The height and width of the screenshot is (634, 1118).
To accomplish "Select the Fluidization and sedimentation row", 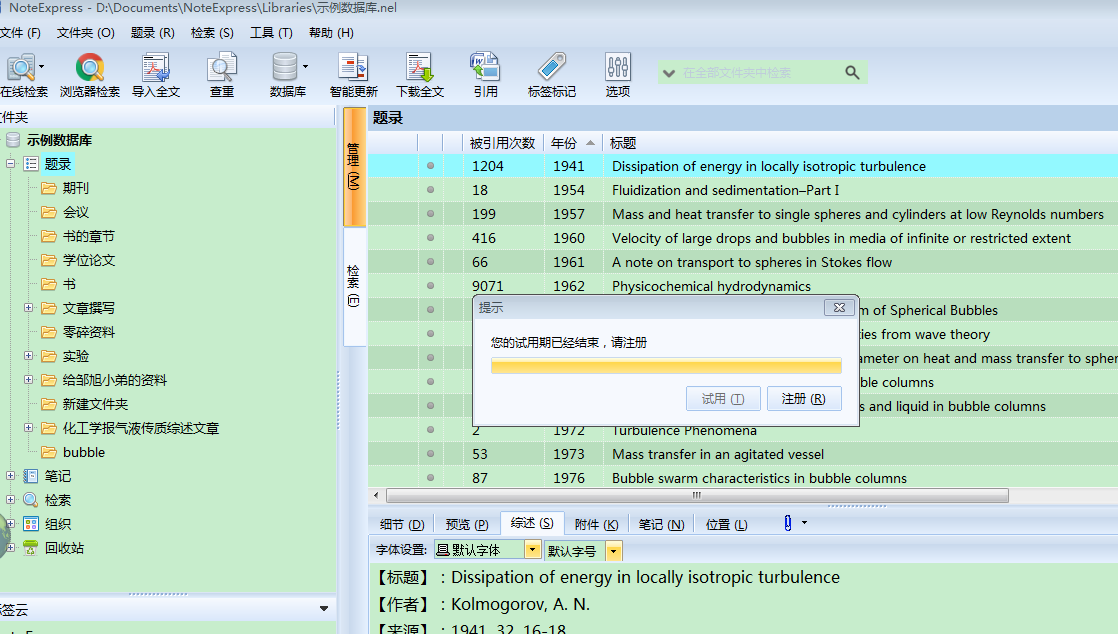I will point(742,190).
